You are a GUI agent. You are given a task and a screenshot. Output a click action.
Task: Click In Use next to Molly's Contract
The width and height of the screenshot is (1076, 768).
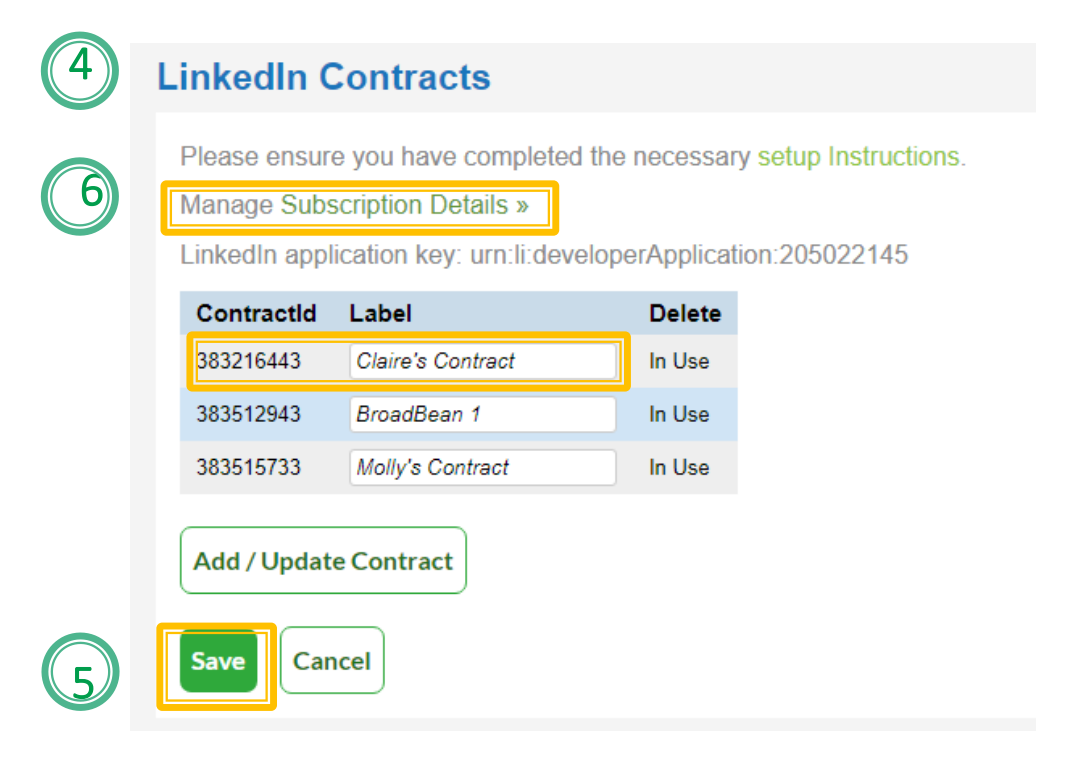coord(681,467)
